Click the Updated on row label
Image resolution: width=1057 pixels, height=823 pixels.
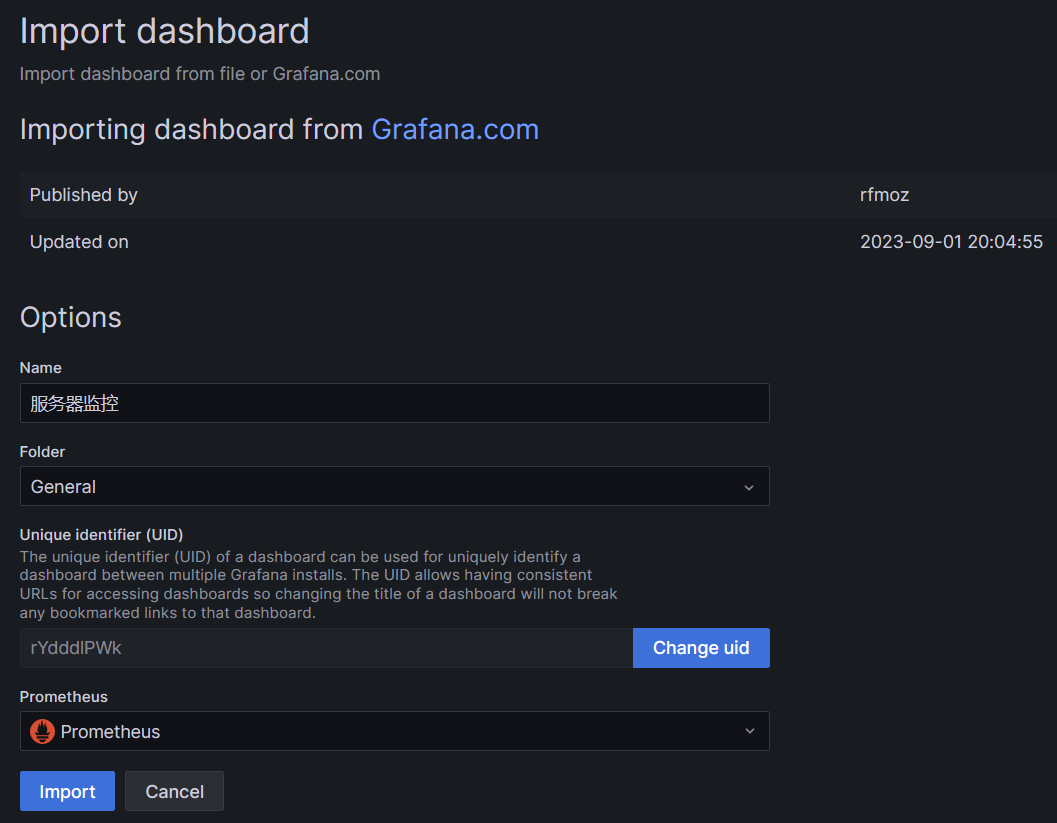pyautogui.click(x=79, y=242)
